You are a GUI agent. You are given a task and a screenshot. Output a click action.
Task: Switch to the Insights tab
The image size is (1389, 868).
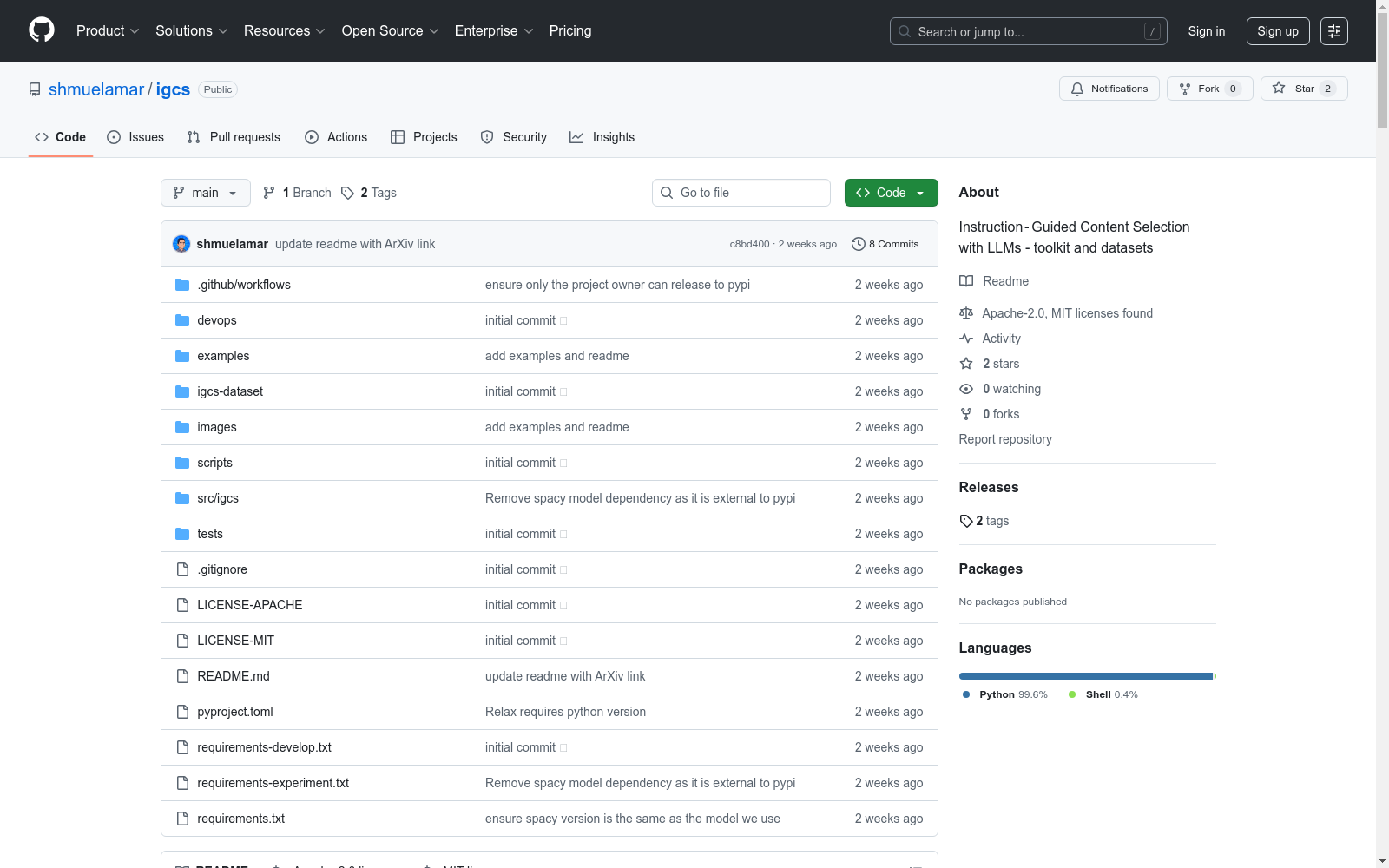(602, 137)
